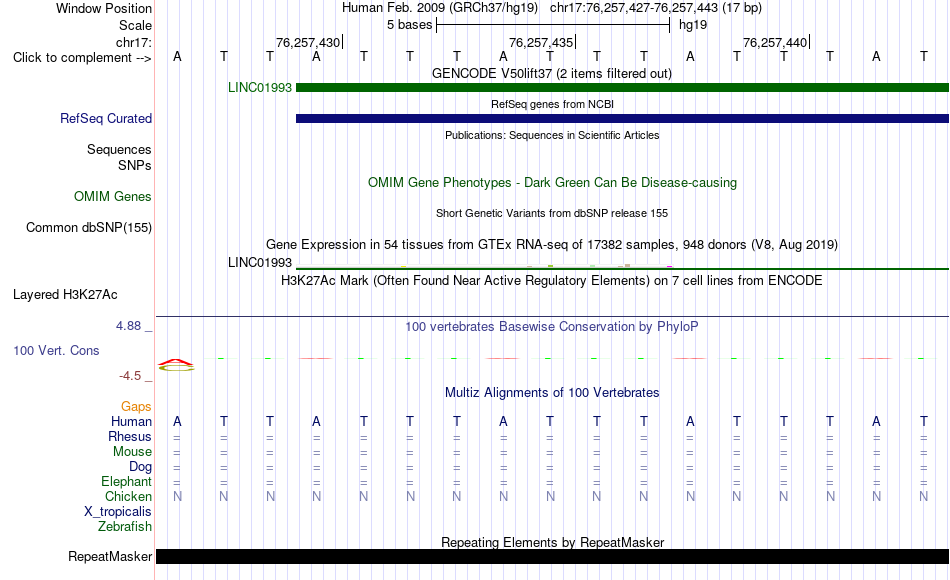Image resolution: width=950 pixels, height=580 pixels.
Task: Click the chr17: base position label
Action: click(x=134, y=42)
